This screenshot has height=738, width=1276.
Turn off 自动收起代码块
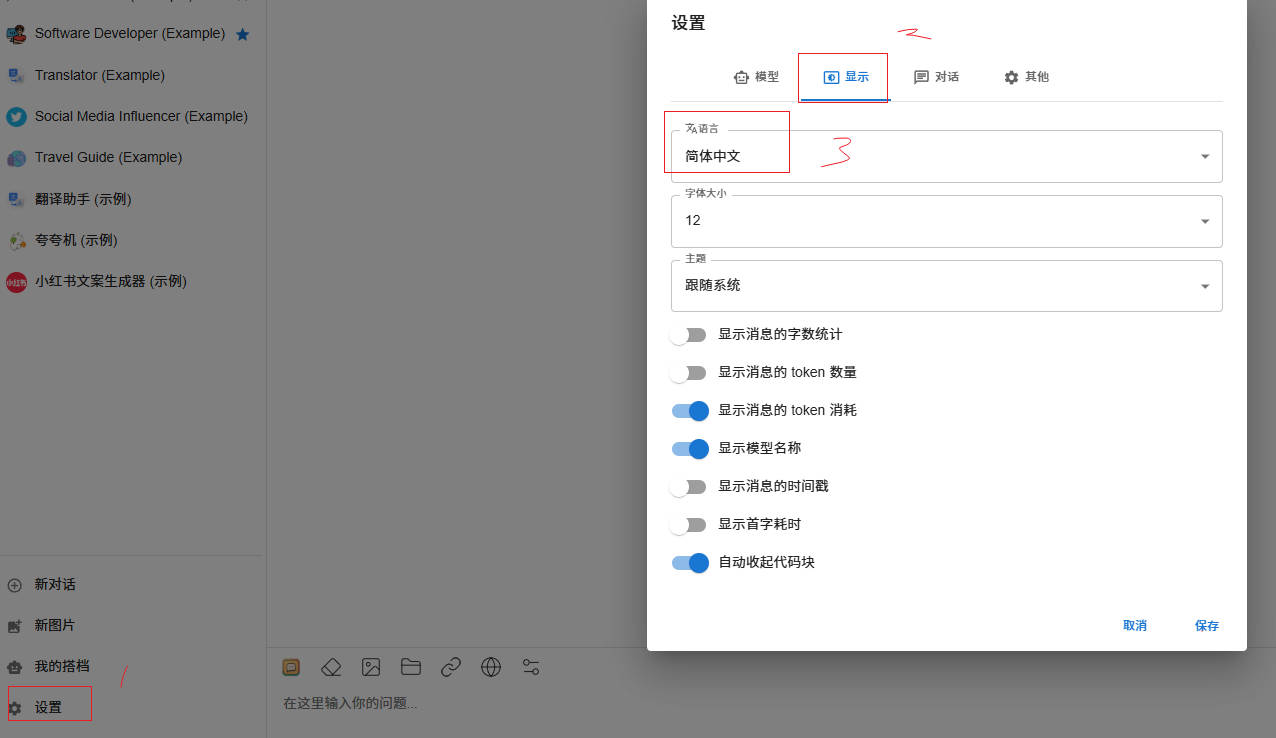tap(690, 562)
